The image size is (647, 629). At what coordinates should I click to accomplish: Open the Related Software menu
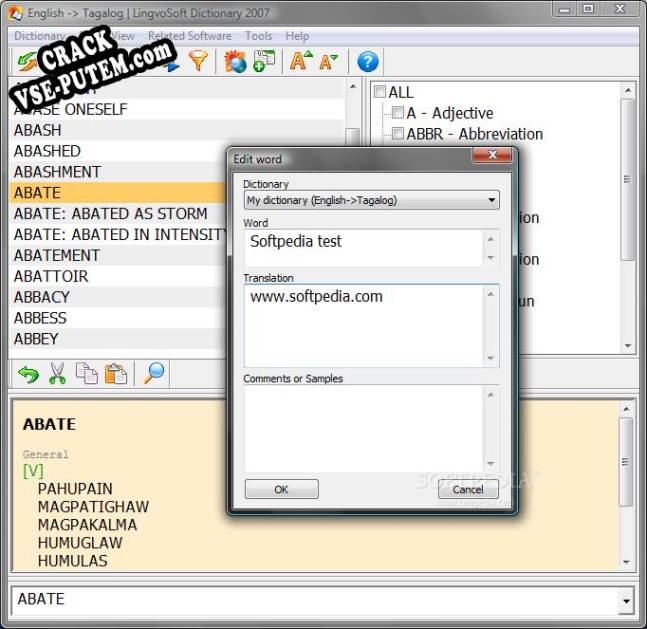pyautogui.click(x=189, y=36)
